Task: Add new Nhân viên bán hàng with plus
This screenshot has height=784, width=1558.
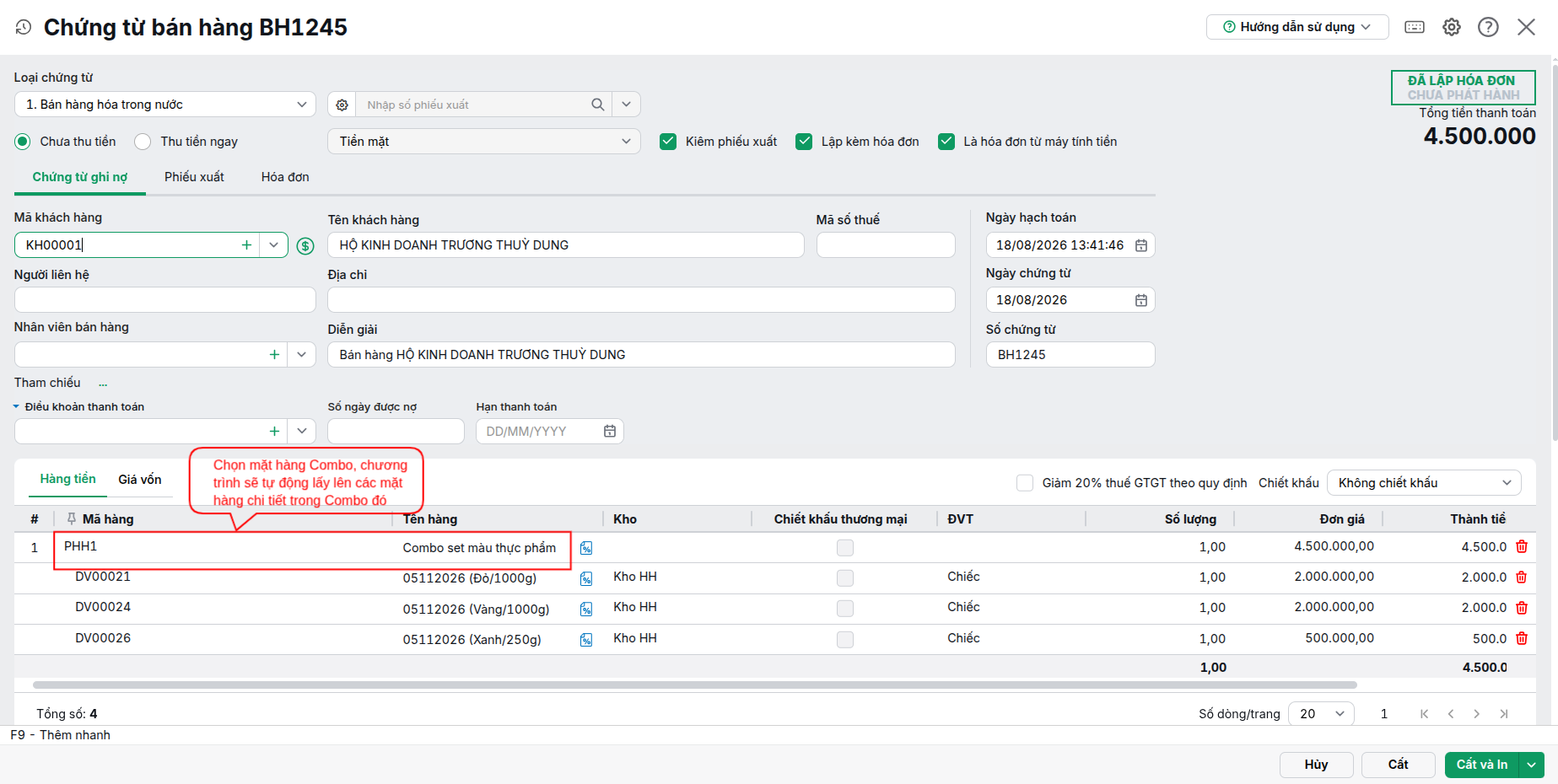Action: click(x=274, y=355)
